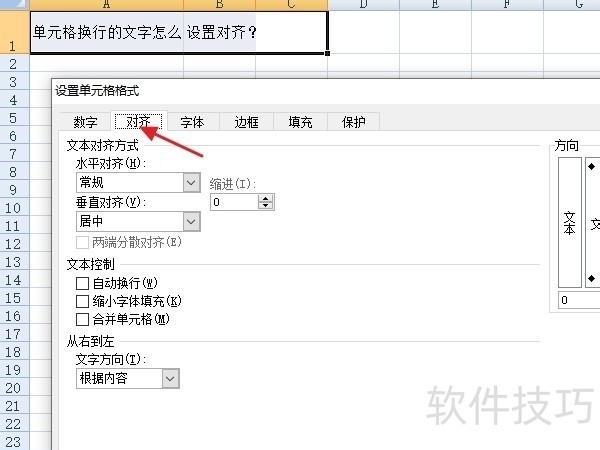The image size is (600, 450).
Task: Click empty cell D1
Action: [x=364, y=33]
